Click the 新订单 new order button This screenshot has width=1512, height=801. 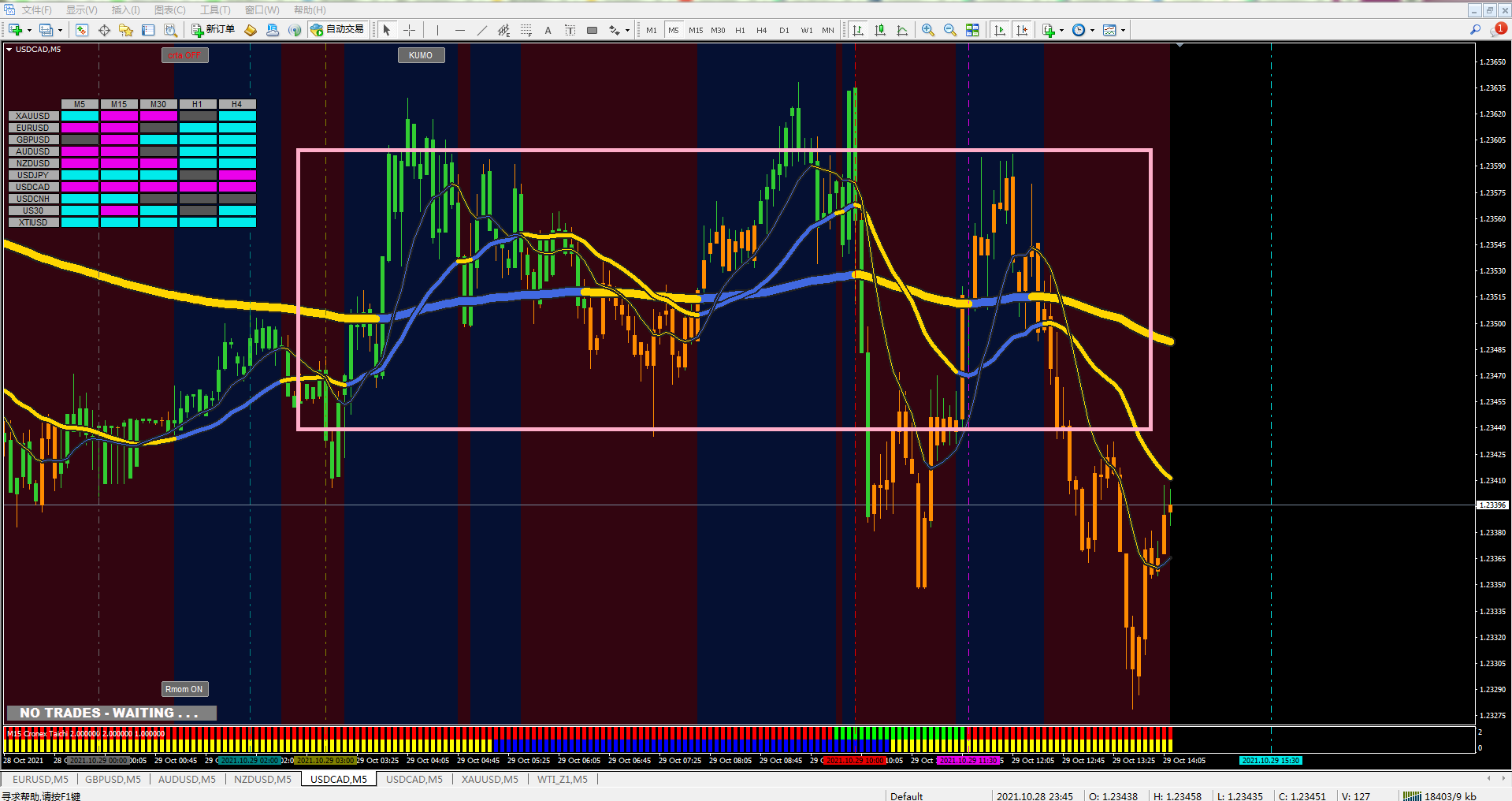(213, 30)
